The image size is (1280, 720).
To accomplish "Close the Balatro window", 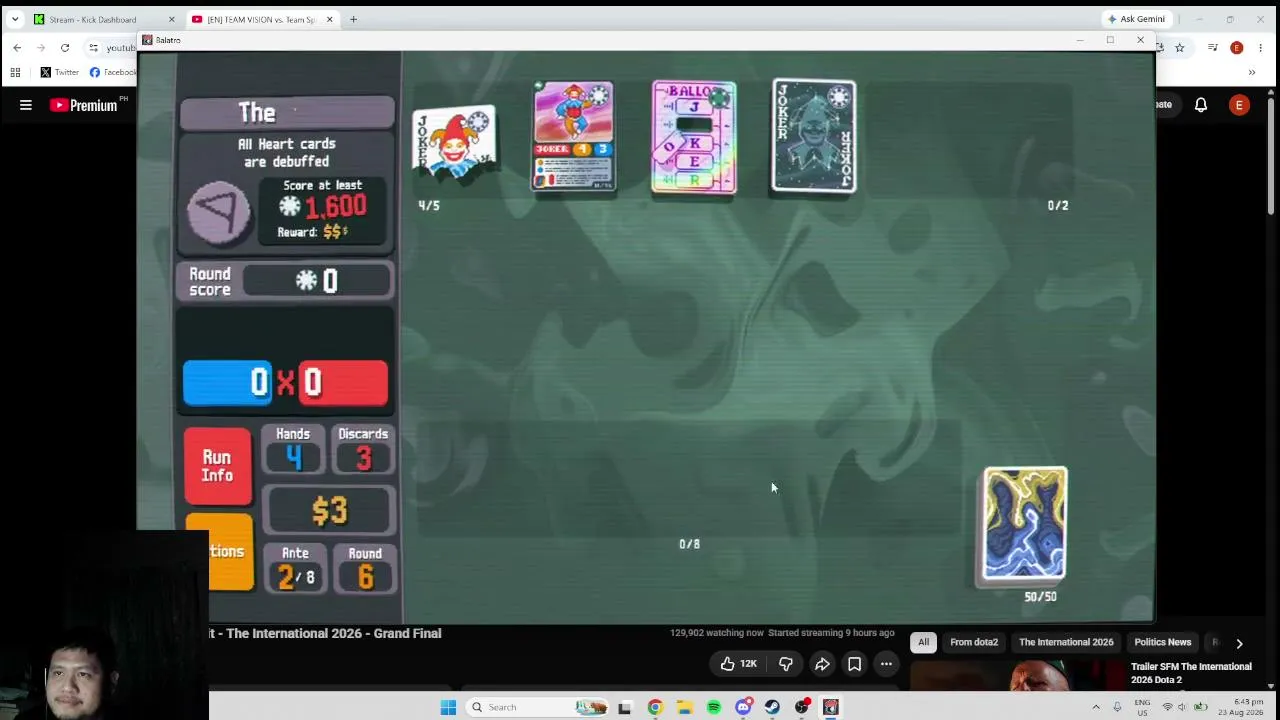I will coord(1140,40).
